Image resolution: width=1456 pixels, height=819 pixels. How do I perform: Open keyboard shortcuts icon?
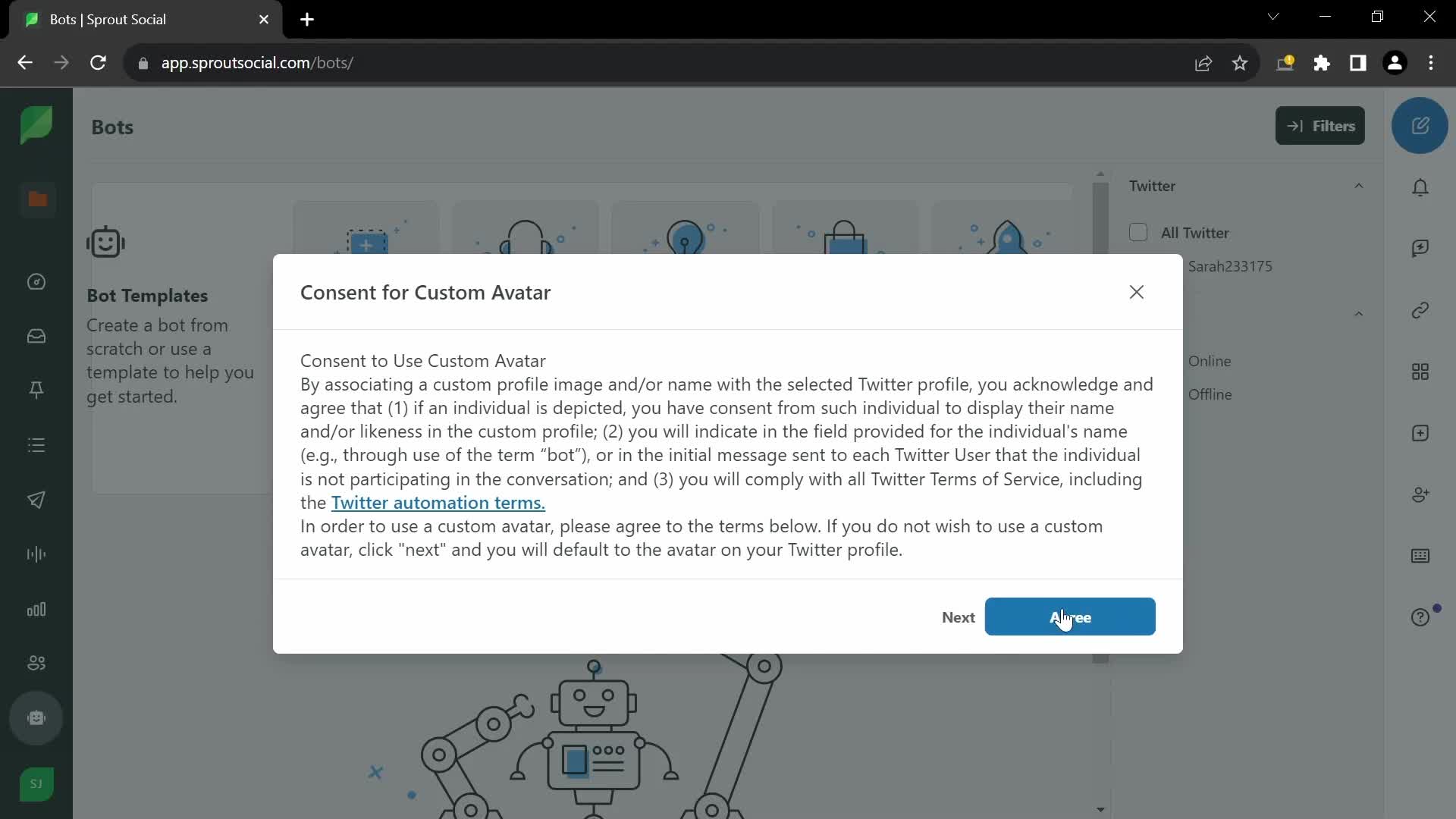(1420, 556)
